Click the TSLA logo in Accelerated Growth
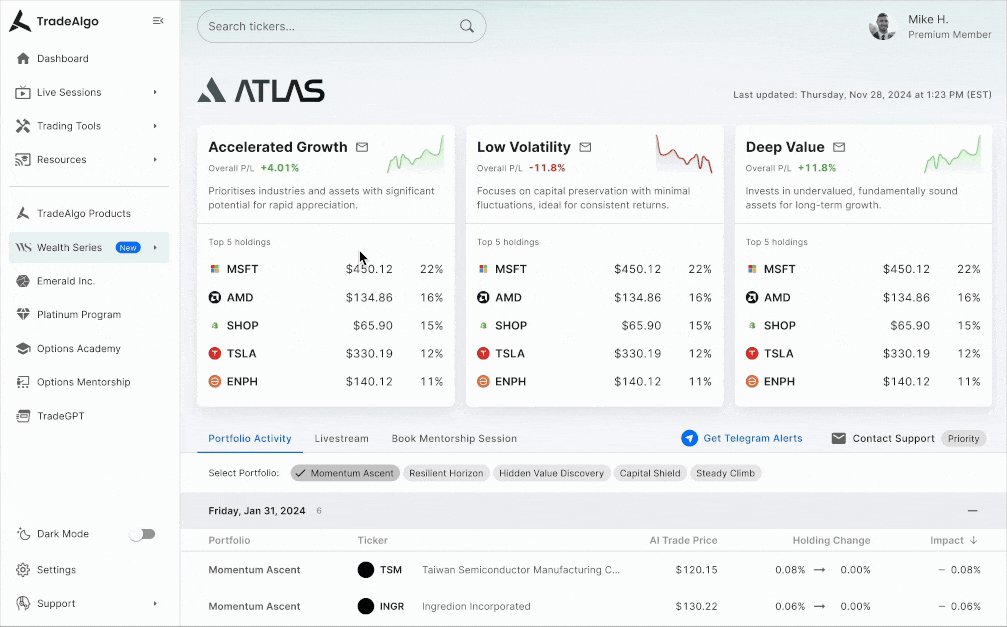This screenshot has width=1007, height=627. (215, 353)
